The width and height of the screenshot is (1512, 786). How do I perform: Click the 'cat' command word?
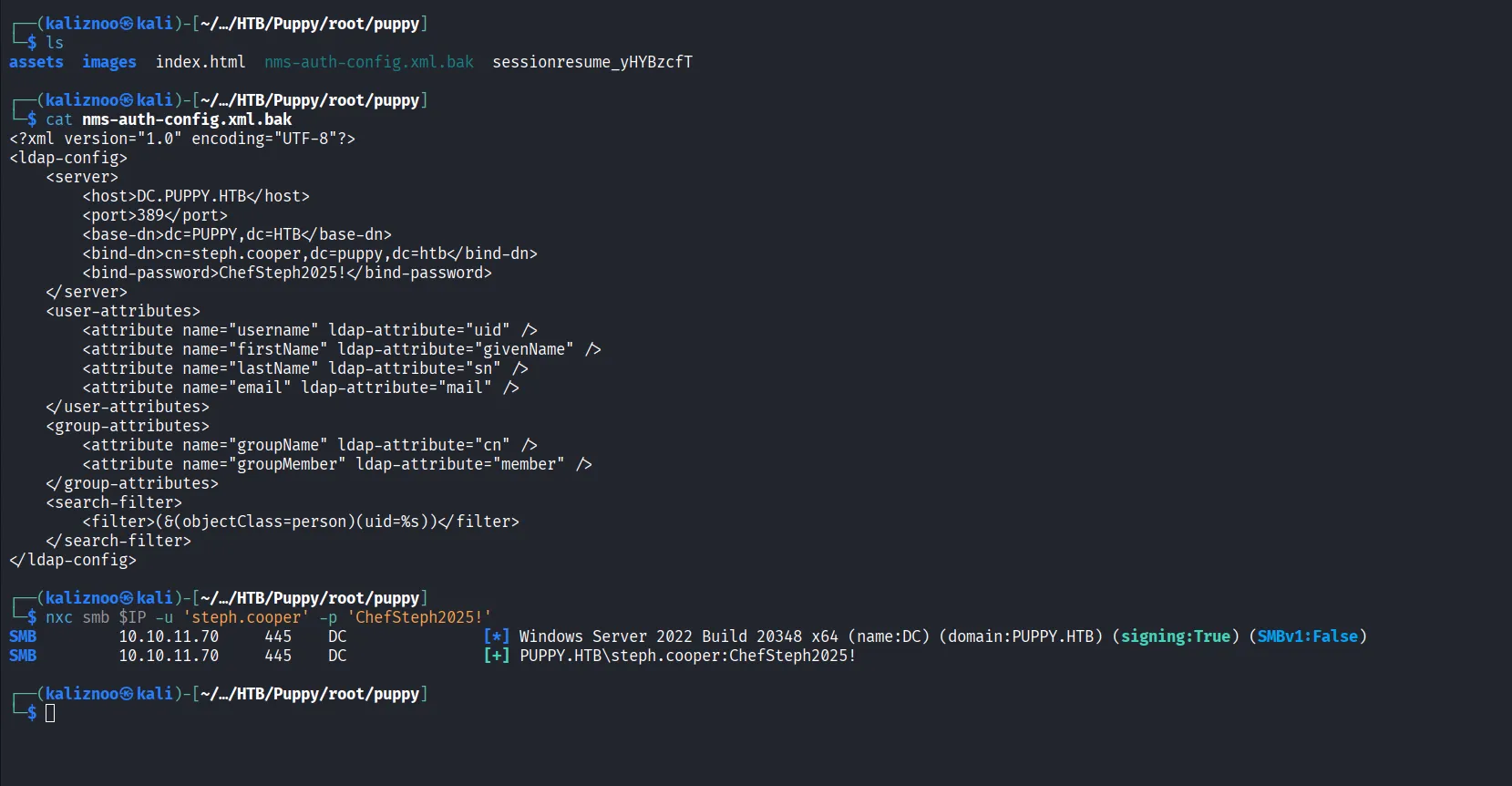59,119
